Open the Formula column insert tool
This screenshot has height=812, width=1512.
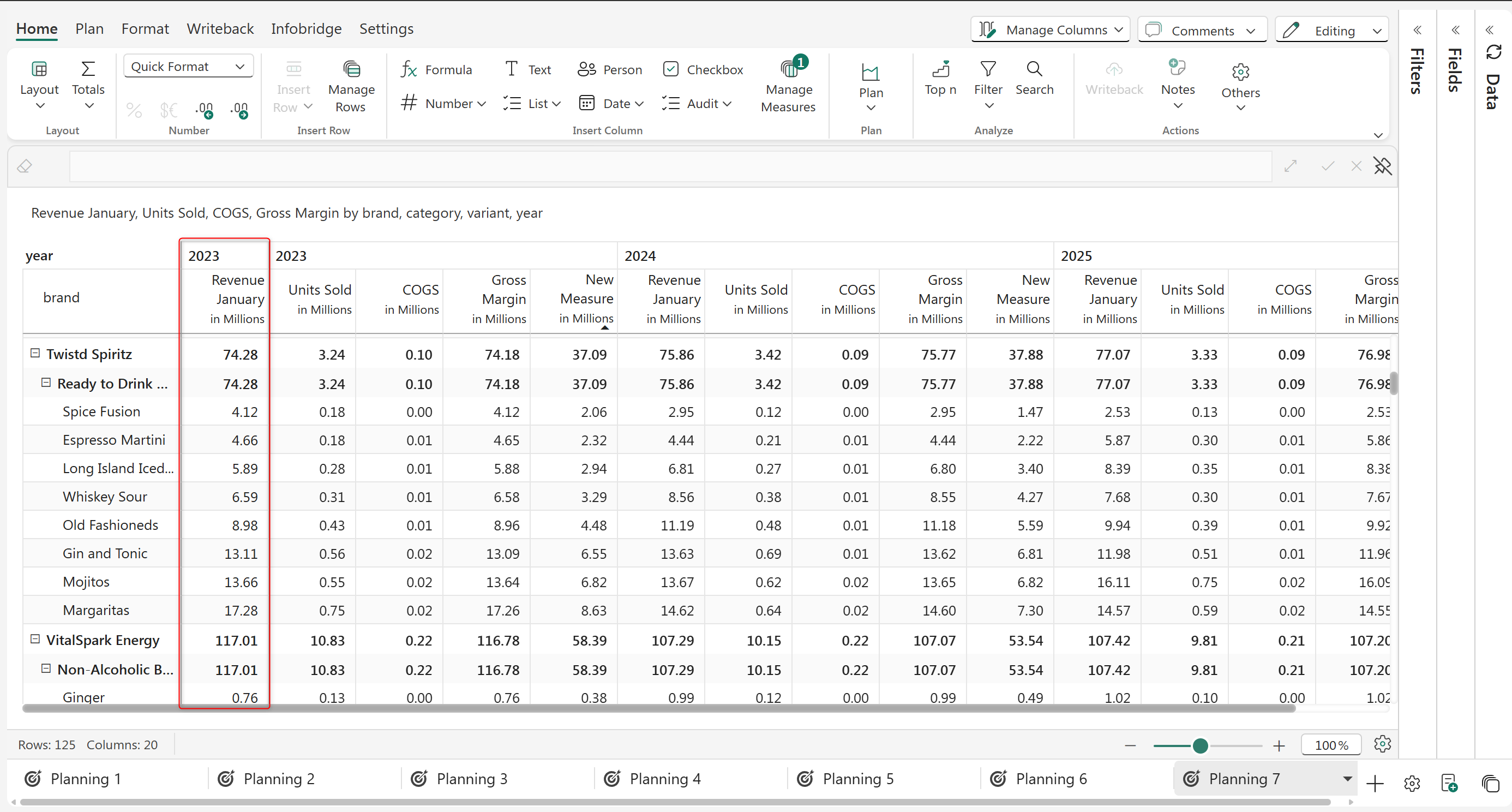pos(436,70)
